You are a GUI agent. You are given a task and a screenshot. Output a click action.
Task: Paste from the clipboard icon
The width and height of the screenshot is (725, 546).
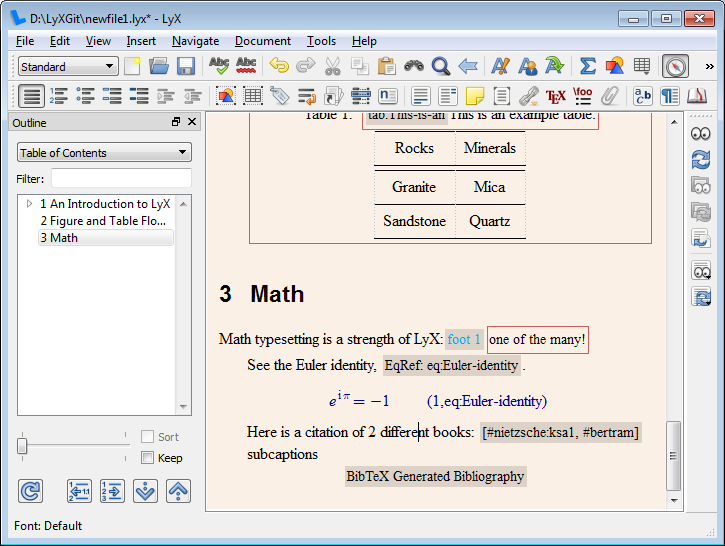[387, 66]
